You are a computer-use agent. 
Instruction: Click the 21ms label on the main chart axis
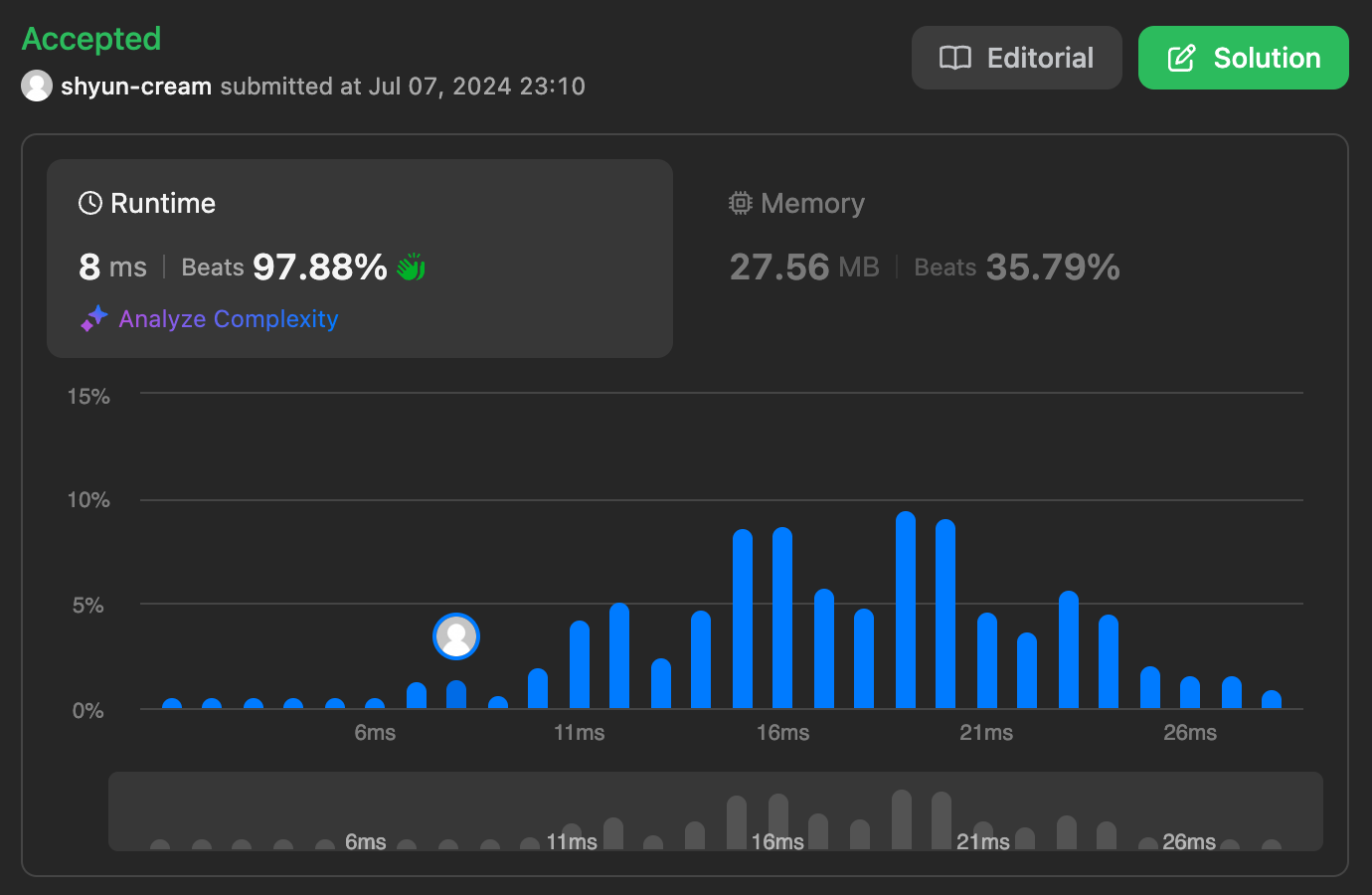(x=986, y=733)
